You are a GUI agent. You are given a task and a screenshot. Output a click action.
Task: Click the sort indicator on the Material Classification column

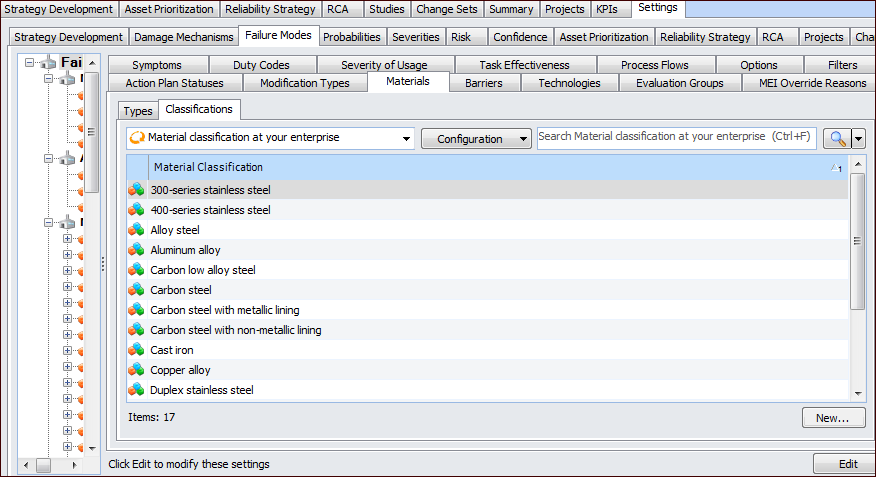click(x=836, y=168)
